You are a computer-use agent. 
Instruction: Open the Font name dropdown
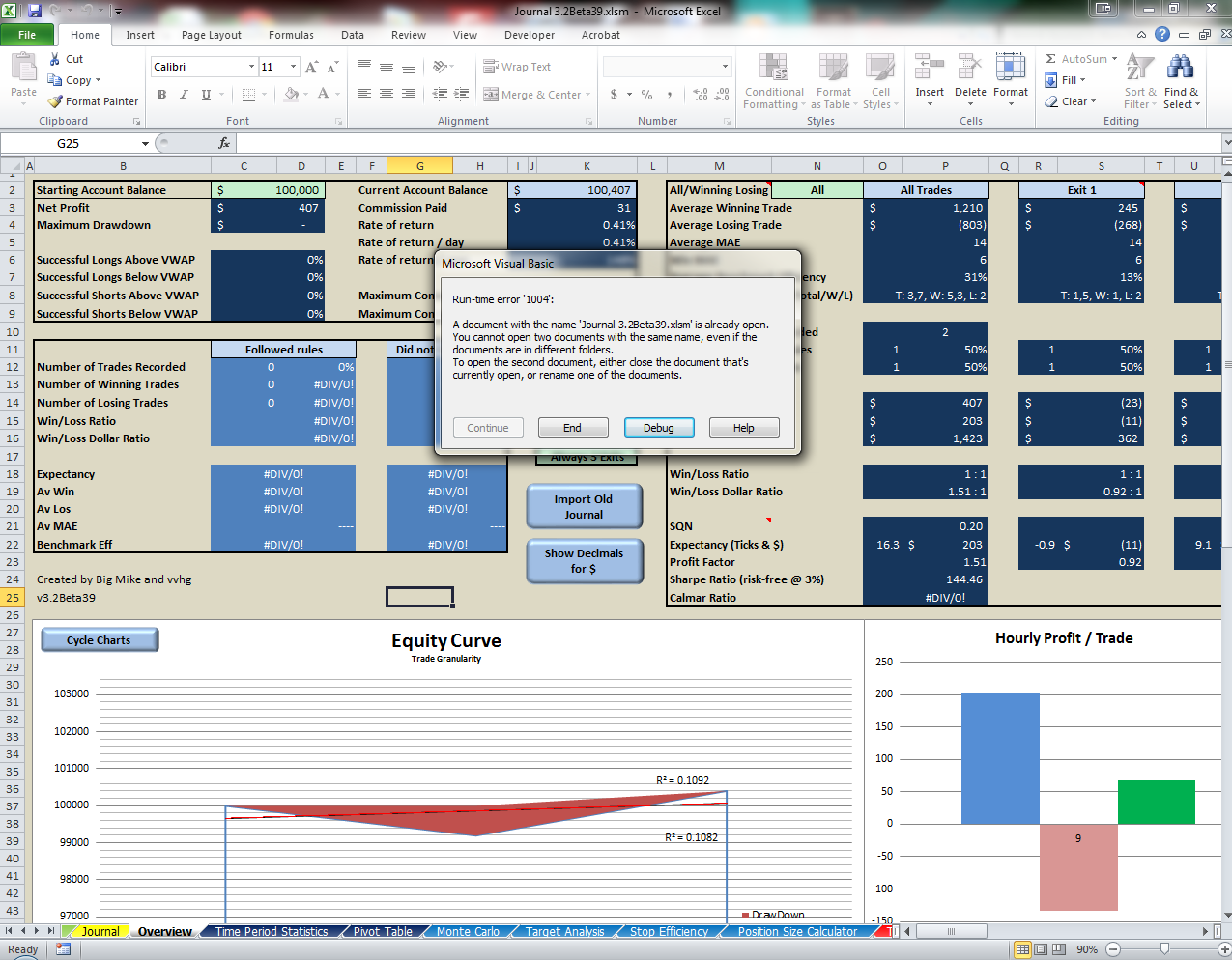(x=251, y=67)
